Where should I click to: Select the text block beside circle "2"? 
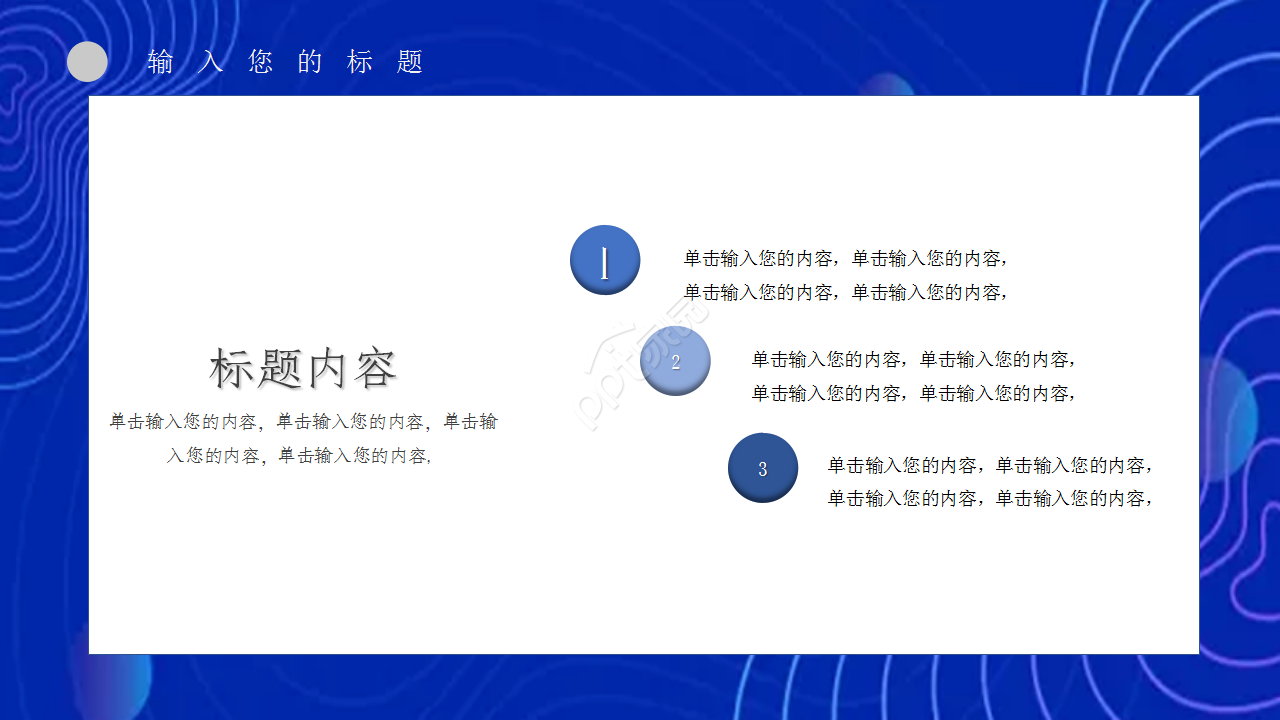tap(915, 376)
